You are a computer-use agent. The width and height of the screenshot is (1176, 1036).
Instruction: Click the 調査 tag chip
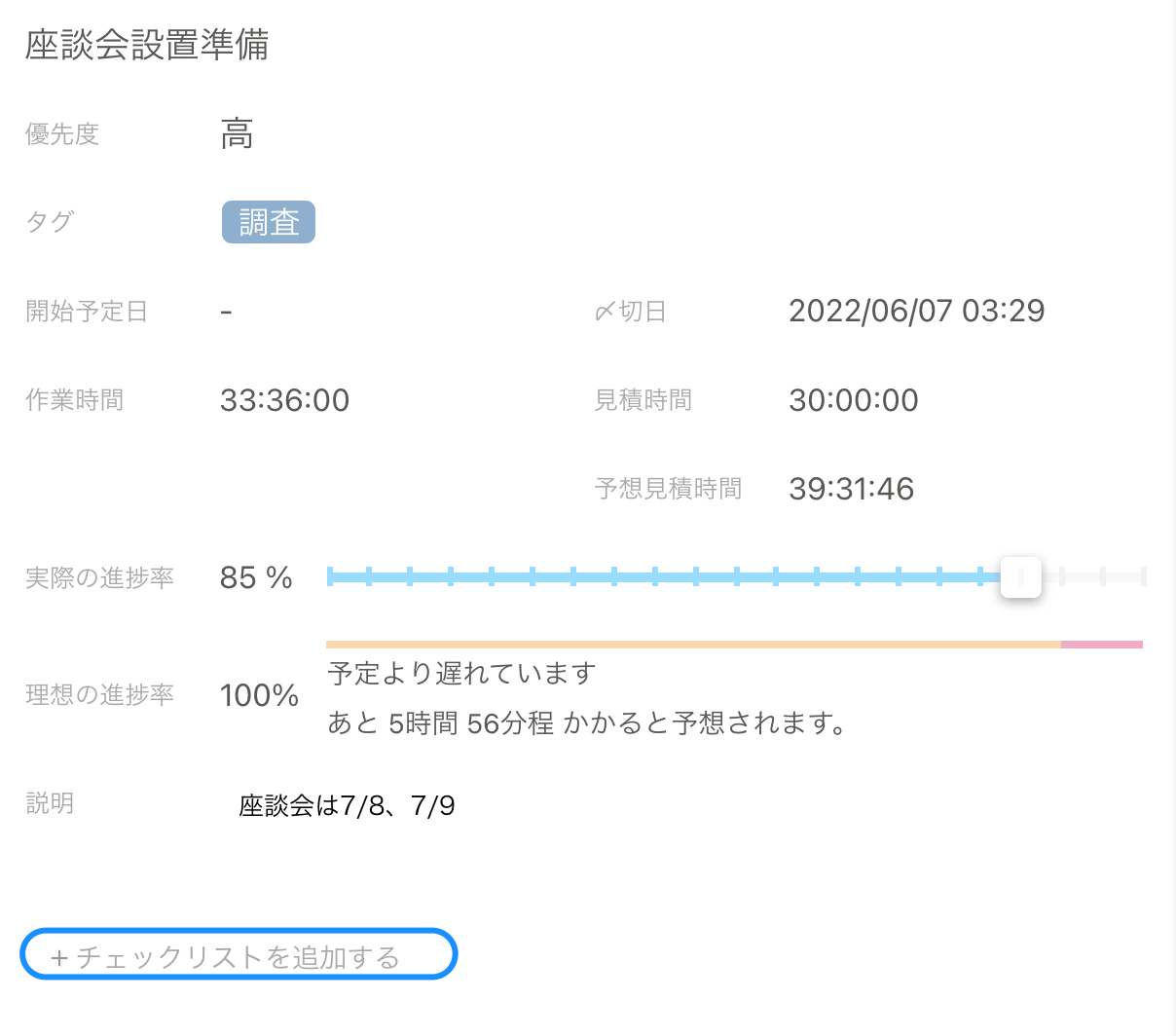pos(268,222)
